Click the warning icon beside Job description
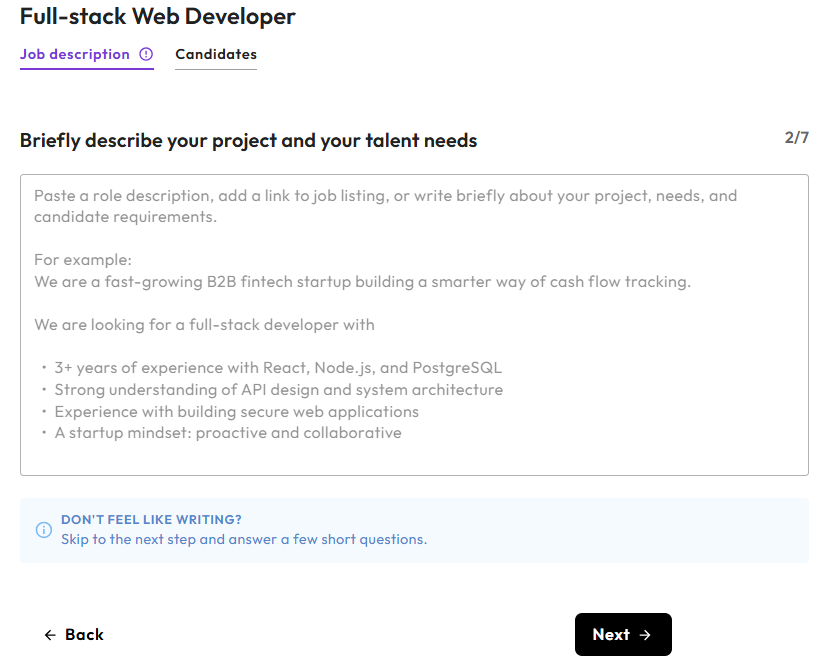The image size is (827, 671). [146, 55]
